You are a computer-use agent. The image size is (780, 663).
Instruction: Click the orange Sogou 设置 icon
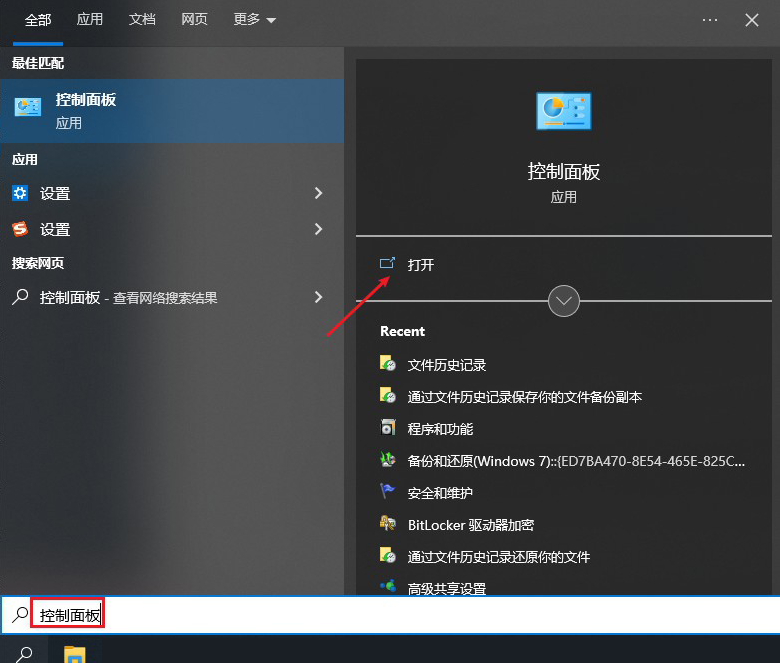[x=20, y=229]
